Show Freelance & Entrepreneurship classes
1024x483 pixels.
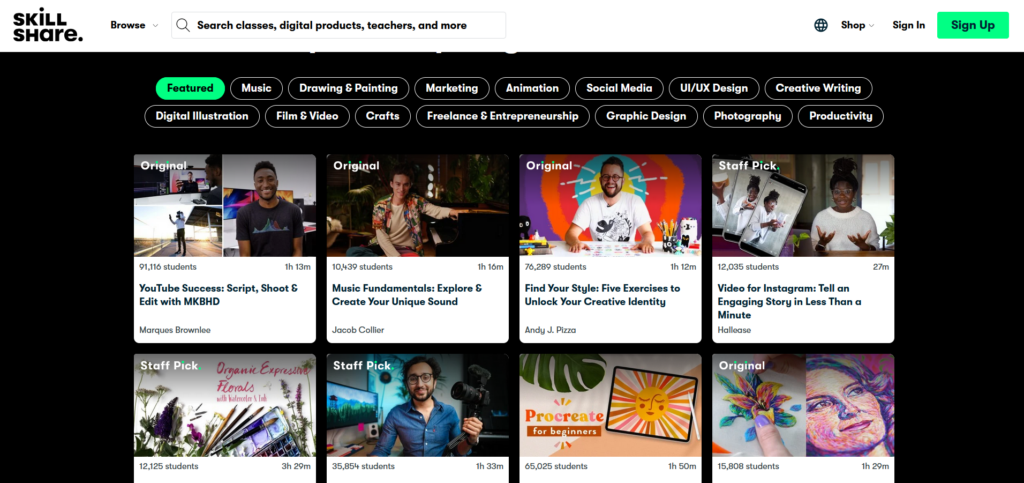click(x=502, y=116)
